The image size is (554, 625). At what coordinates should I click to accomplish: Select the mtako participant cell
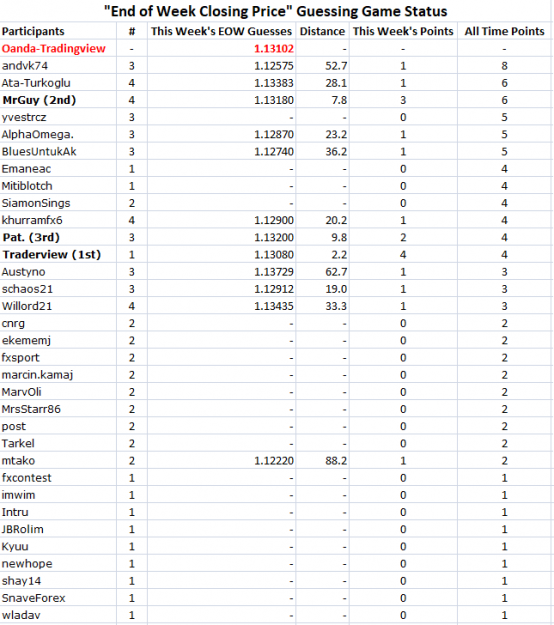(x=18, y=460)
